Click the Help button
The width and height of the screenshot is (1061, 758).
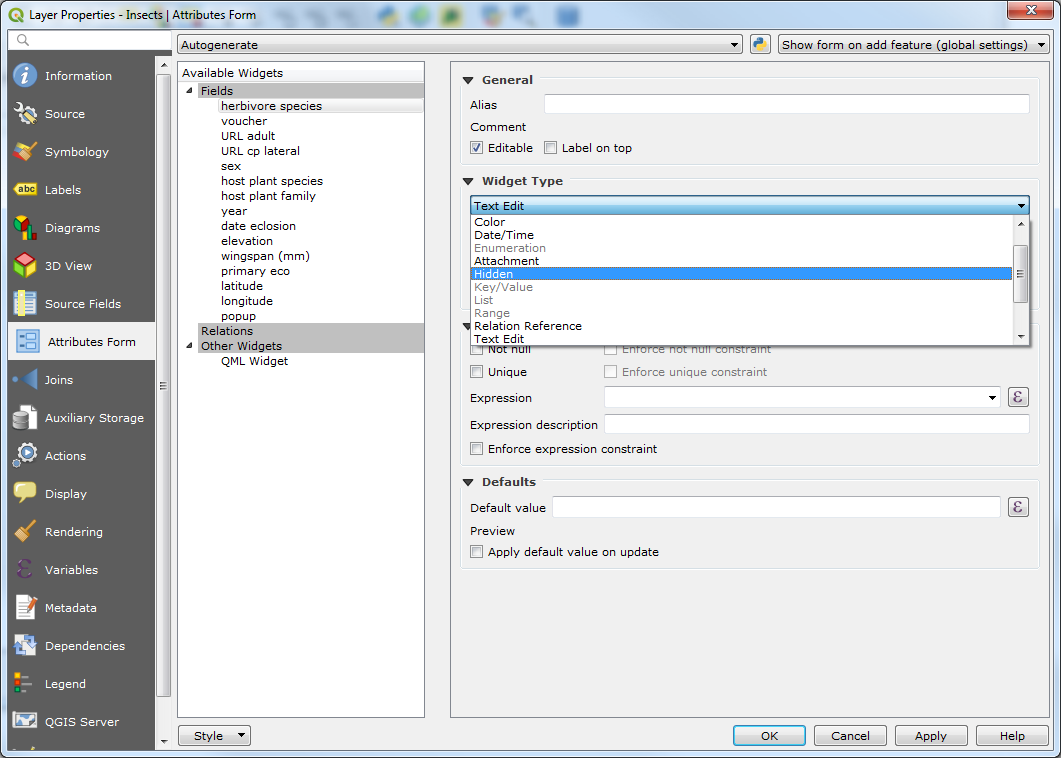(x=1012, y=736)
